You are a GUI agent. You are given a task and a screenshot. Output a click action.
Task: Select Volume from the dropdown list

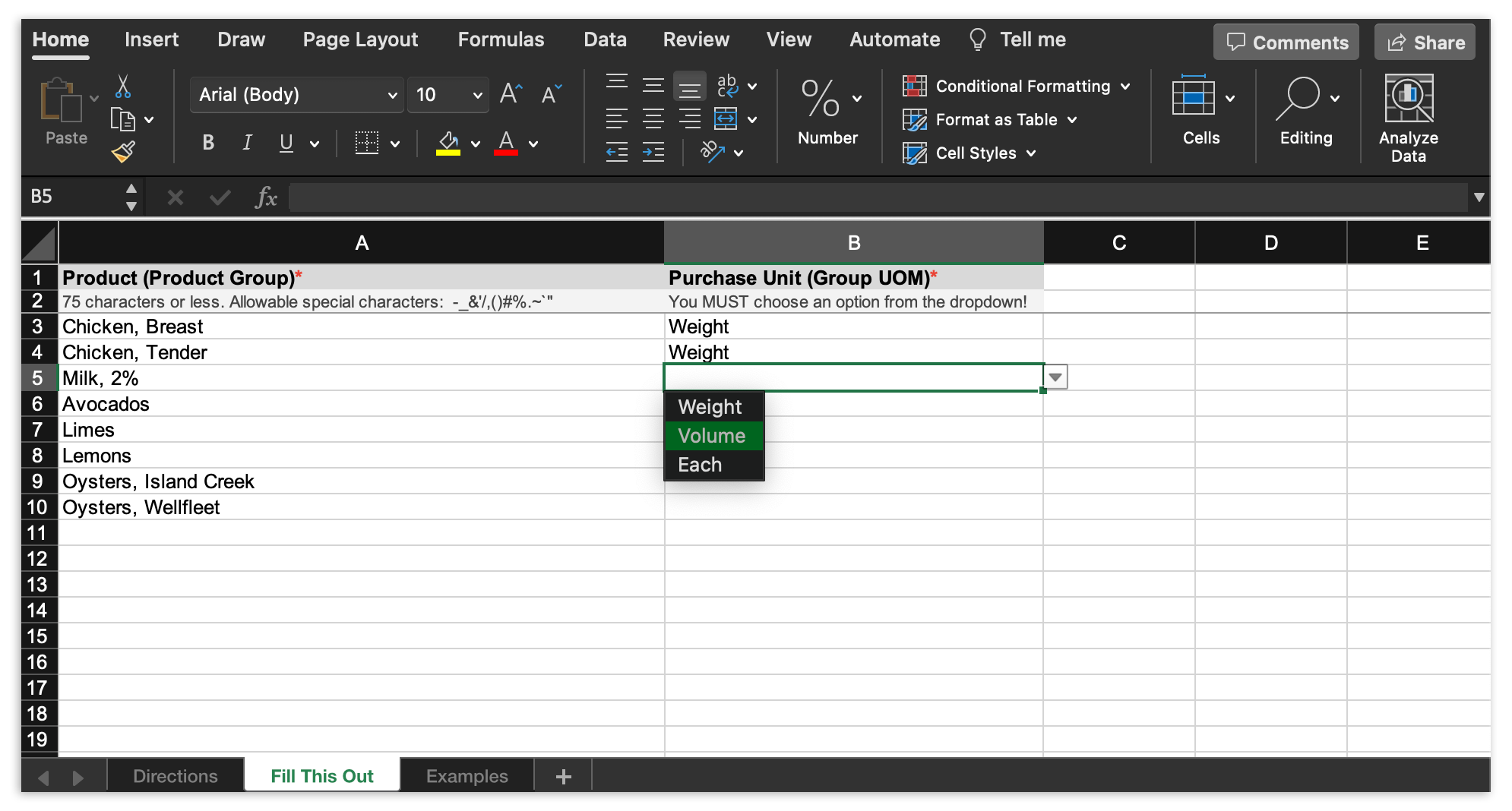[712, 436]
